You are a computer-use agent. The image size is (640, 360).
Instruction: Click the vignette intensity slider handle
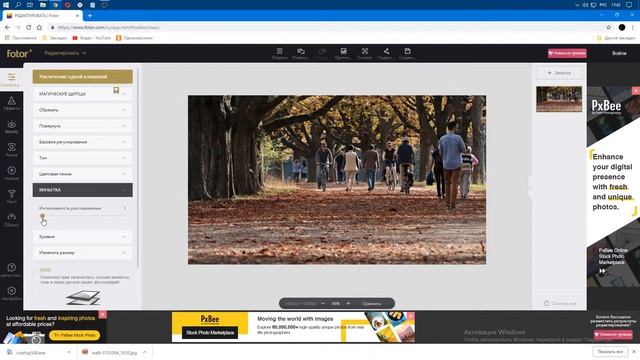pyautogui.click(x=42, y=216)
